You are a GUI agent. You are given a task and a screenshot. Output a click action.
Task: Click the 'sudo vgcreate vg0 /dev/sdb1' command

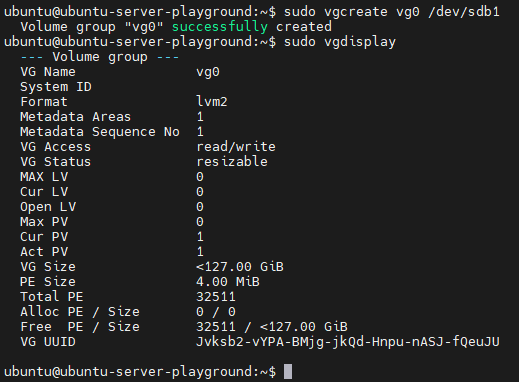click(x=392, y=12)
